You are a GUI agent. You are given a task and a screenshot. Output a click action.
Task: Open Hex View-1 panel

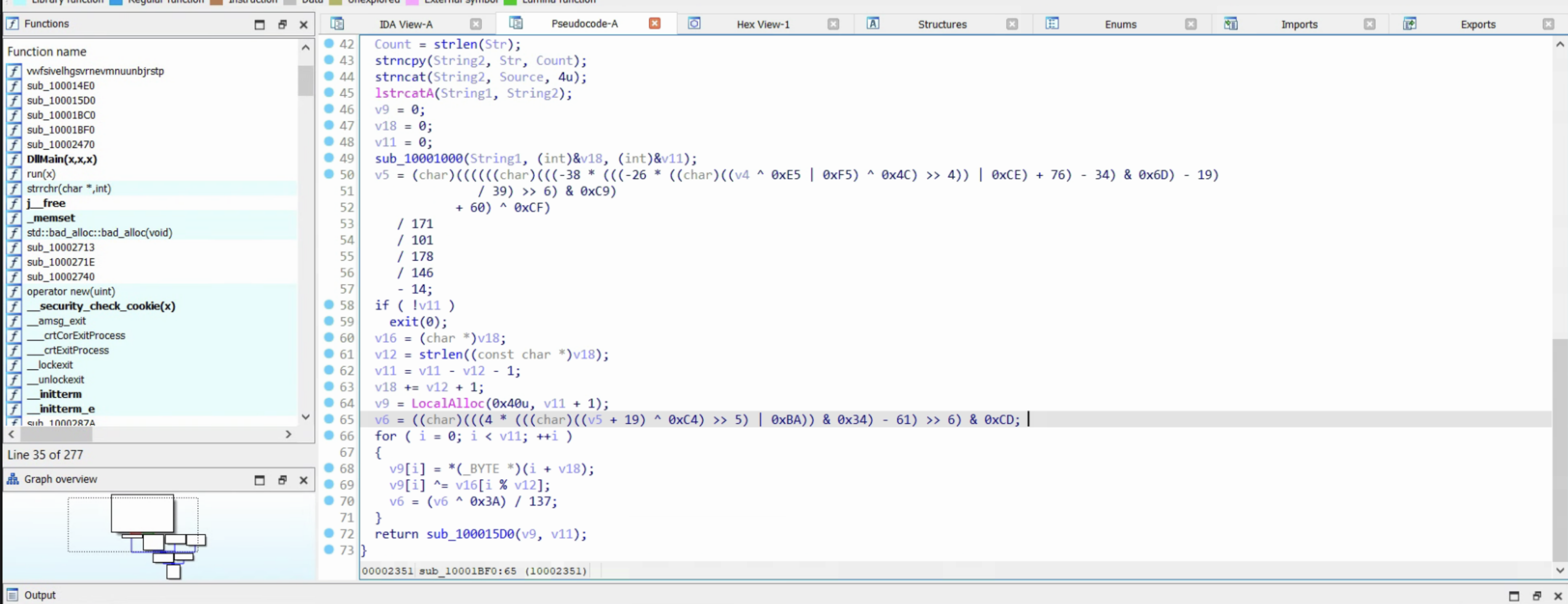coord(763,23)
